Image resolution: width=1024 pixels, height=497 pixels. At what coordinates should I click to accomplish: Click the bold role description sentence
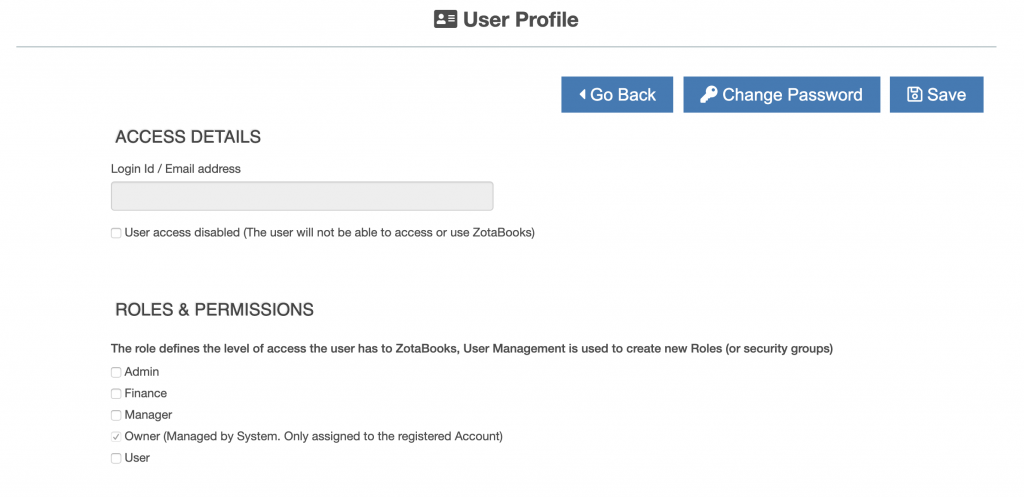pyautogui.click(x=472, y=349)
